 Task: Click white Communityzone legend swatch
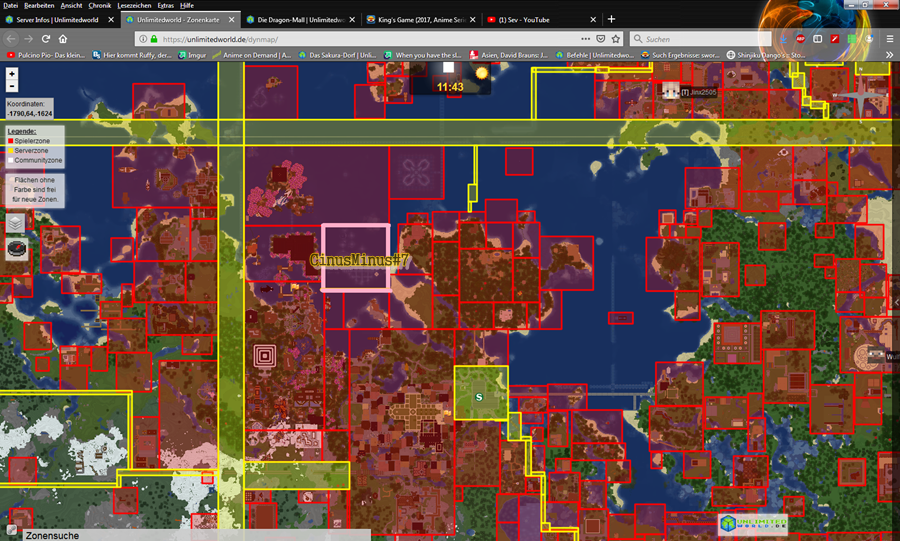10,160
